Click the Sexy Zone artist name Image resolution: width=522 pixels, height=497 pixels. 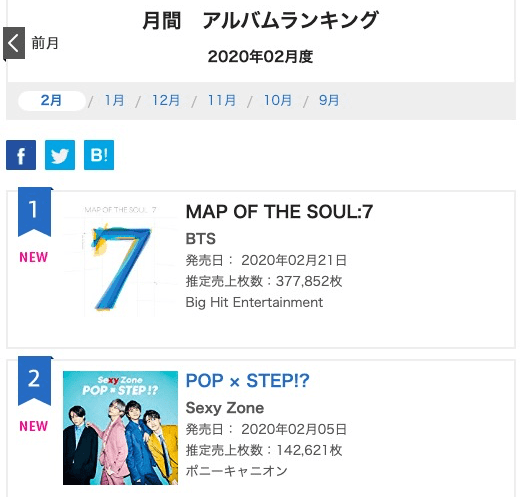click(x=225, y=408)
